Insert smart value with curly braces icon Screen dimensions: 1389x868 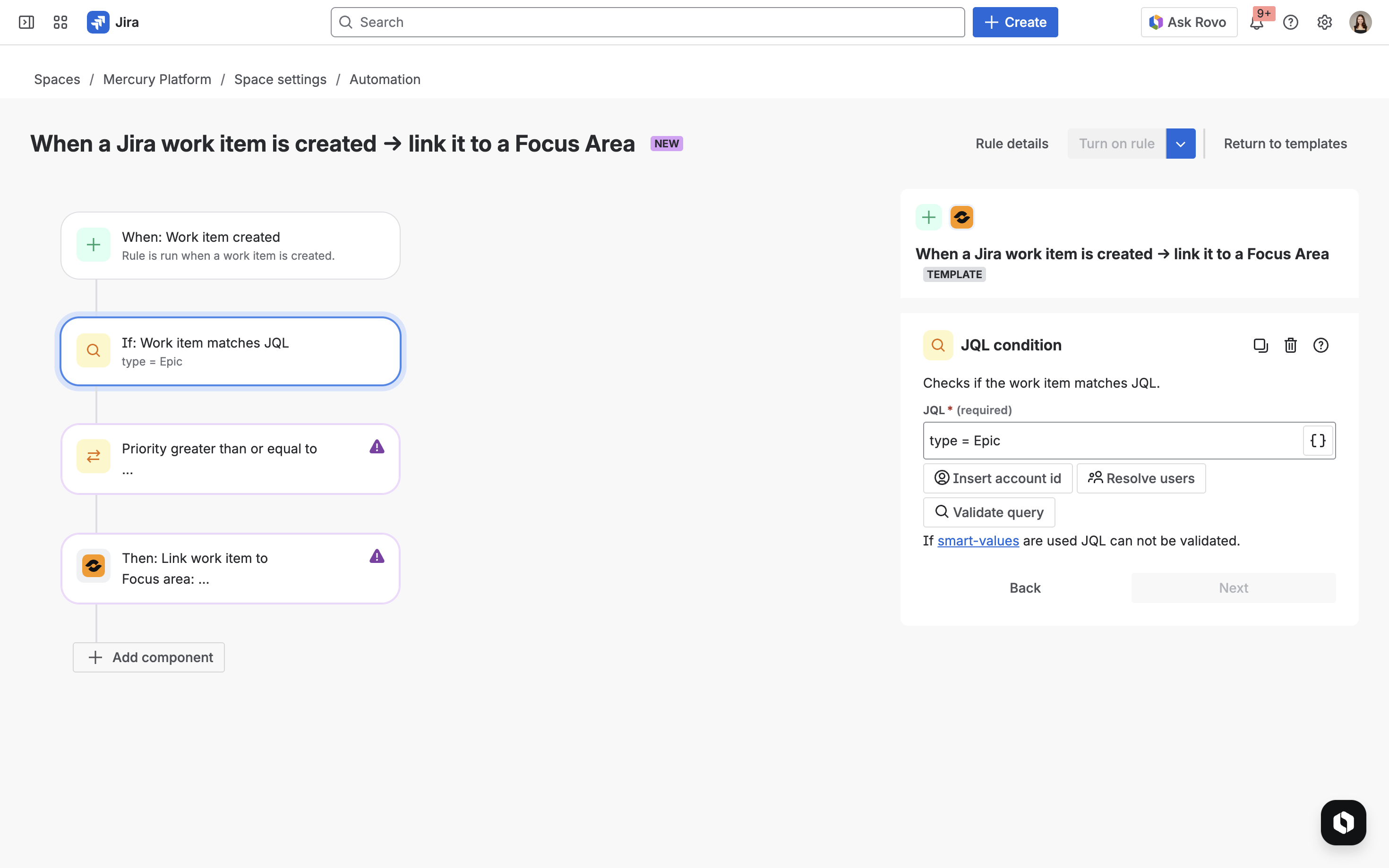pos(1318,440)
